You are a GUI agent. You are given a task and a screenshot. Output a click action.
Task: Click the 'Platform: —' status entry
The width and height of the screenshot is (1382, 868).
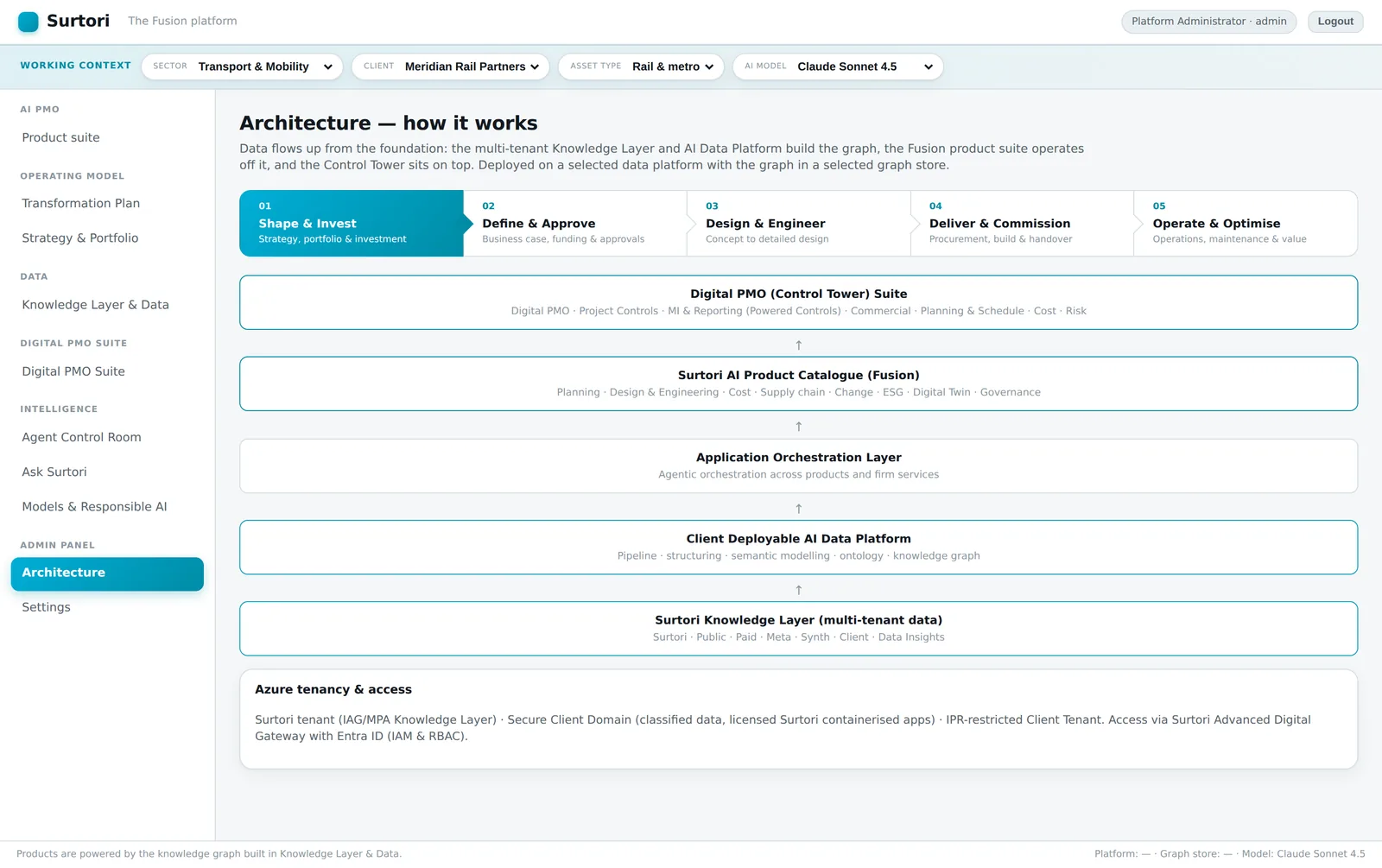click(x=1122, y=853)
